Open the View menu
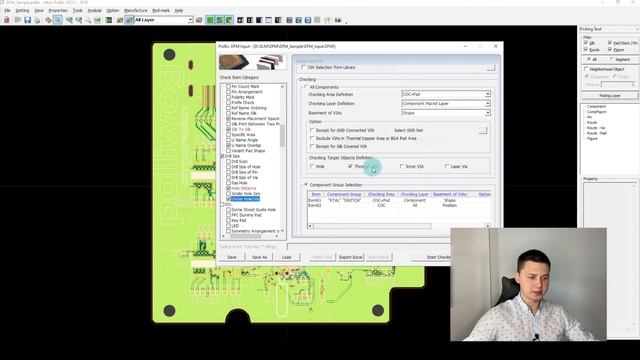Viewport: 640px width, 360px height. (39, 11)
